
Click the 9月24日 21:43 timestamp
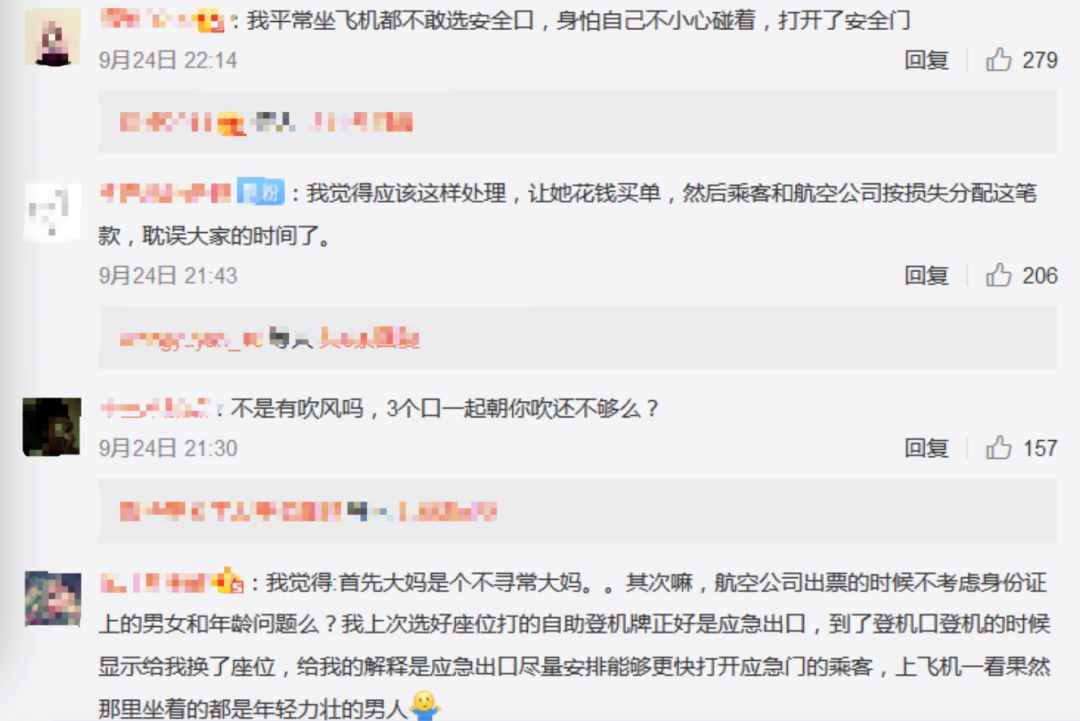click(x=167, y=275)
